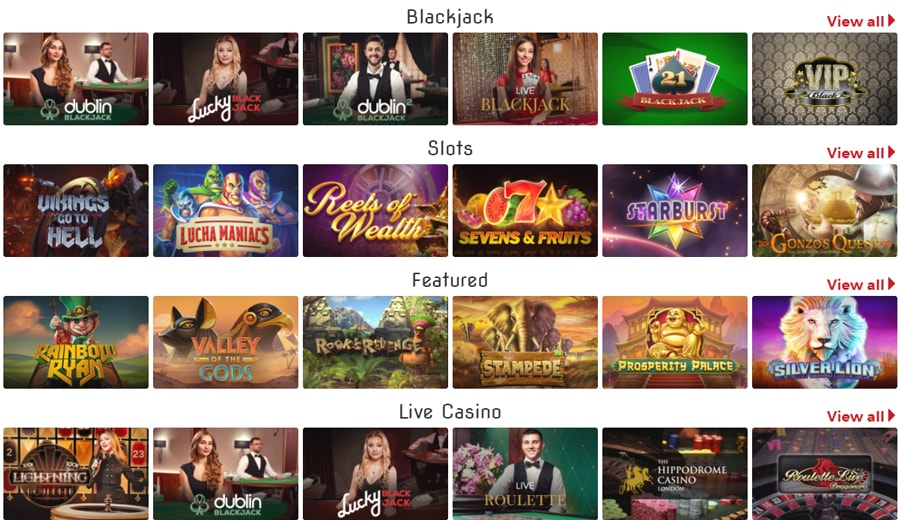Launch the Hippodrome Casino London table
The width and height of the screenshot is (900, 520).
click(x=675, y=474)
